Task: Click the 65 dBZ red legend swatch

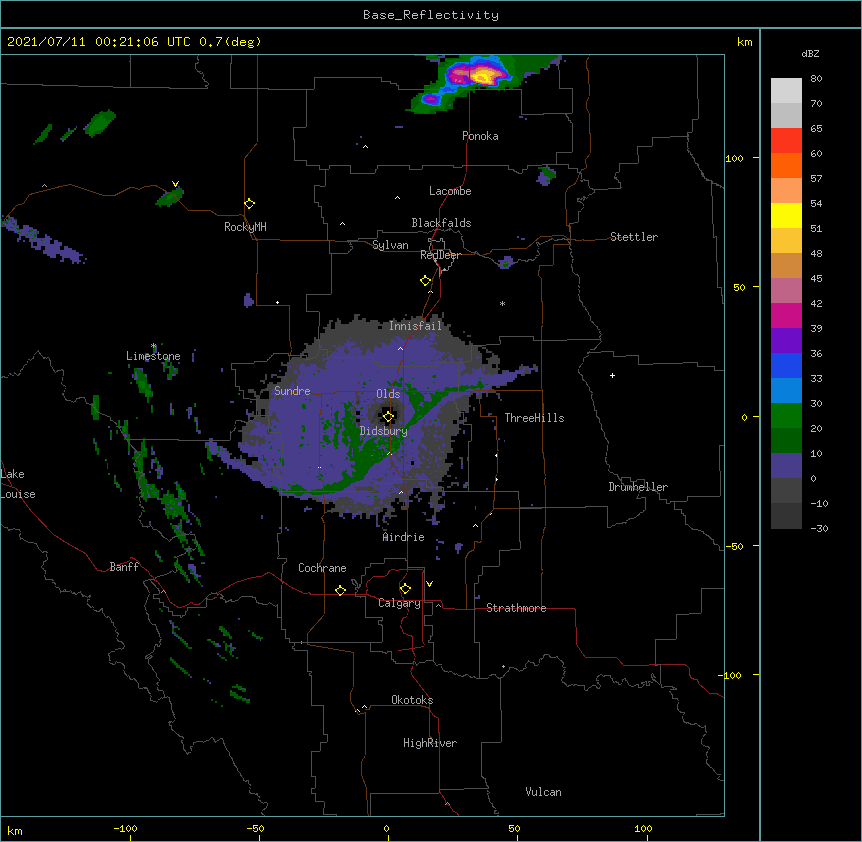Action: [x=786, y=140]
